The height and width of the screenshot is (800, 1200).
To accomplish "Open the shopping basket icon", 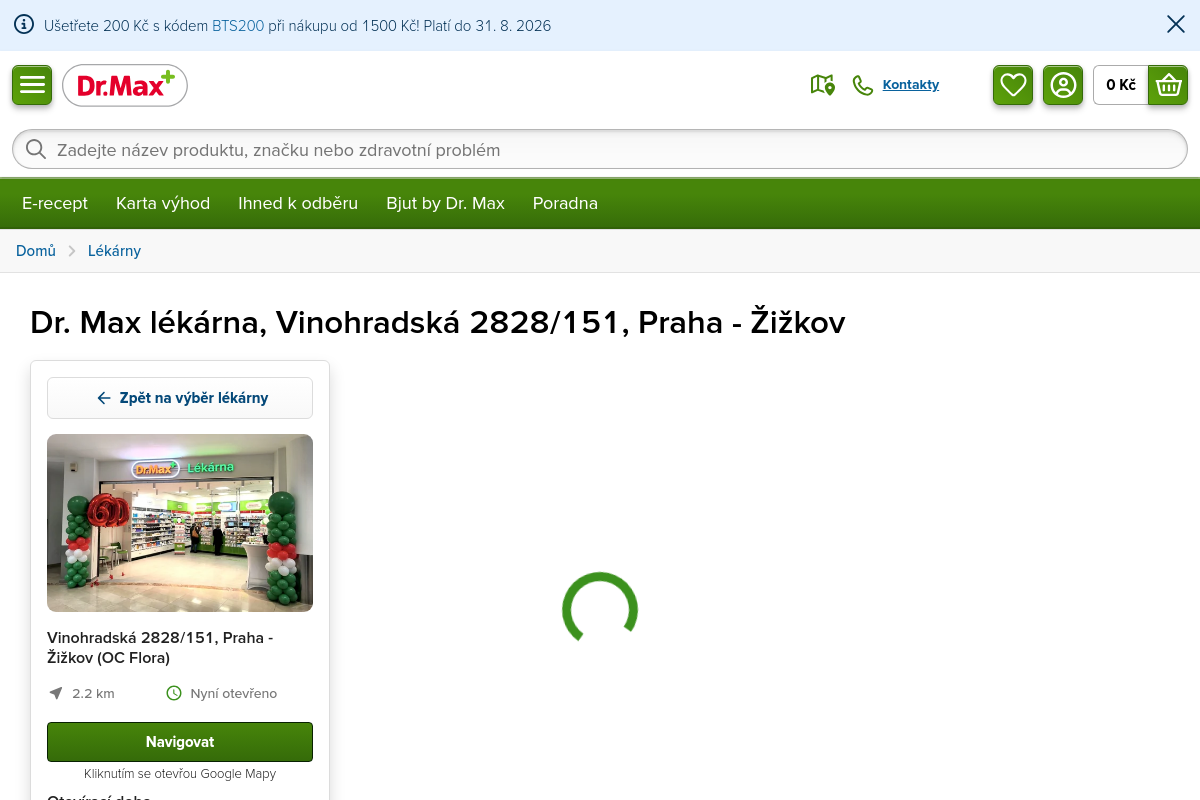I will tap(1168, 85).
